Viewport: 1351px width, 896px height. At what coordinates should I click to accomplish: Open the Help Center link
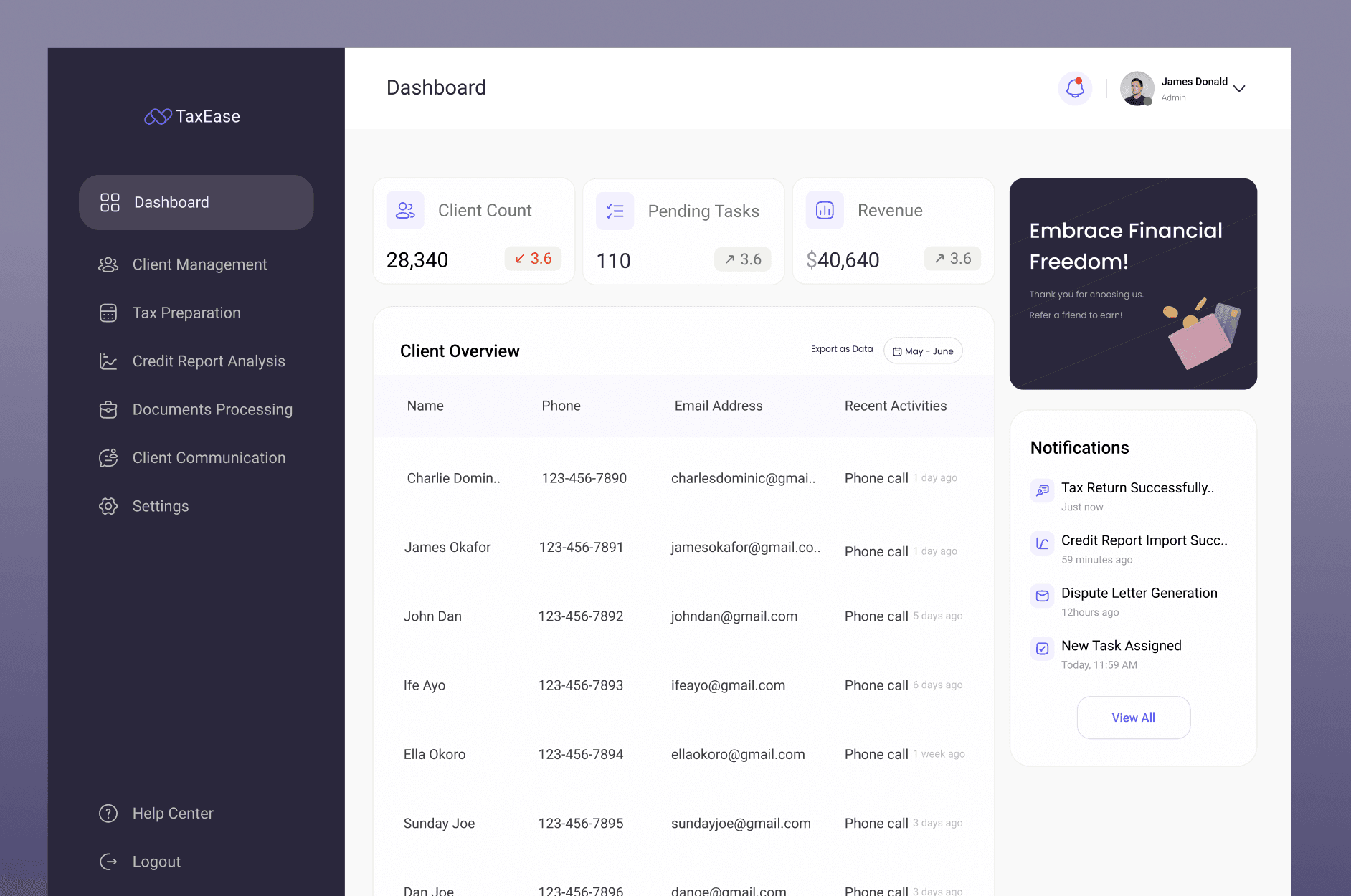[x=173, y=814]
